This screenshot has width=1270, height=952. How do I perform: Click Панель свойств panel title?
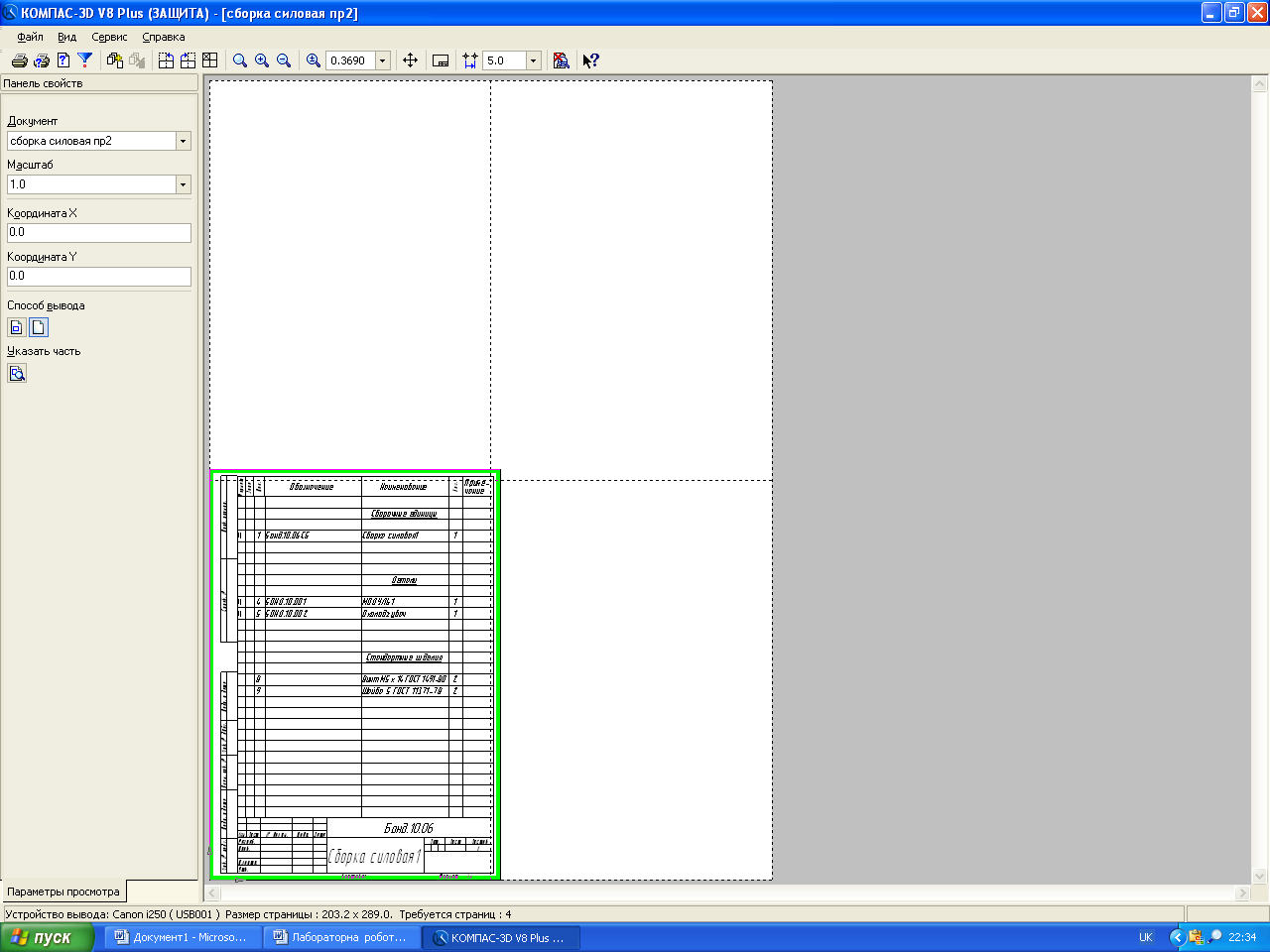pos(43,83)
